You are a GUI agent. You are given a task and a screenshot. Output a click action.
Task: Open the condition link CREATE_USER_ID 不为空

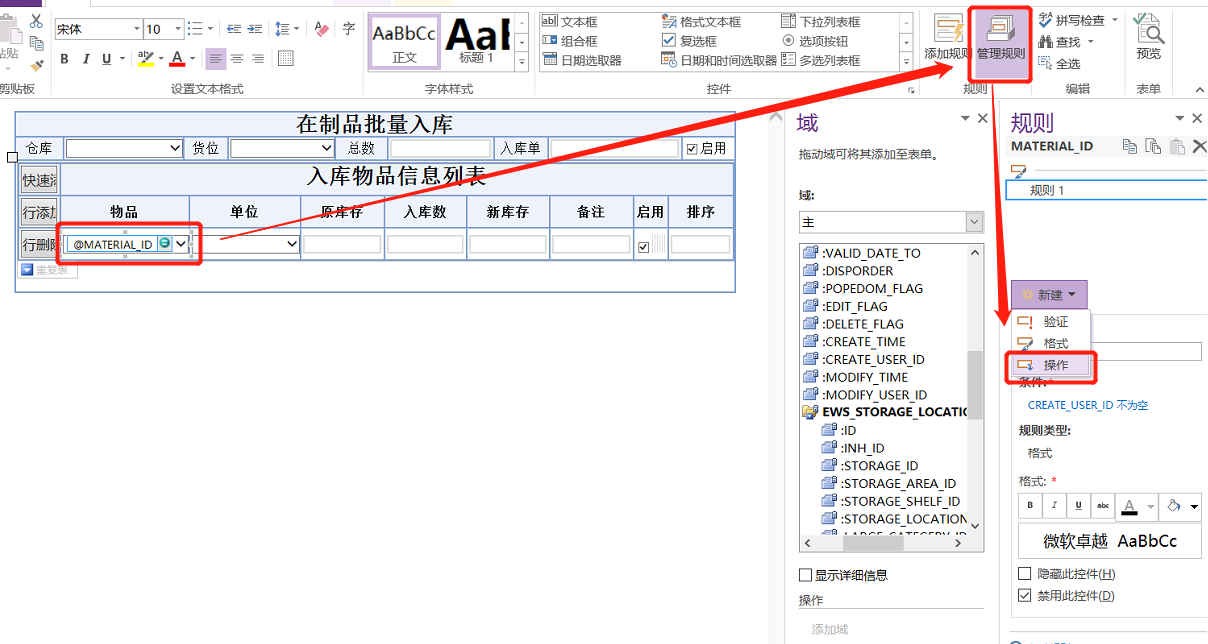point(1088,405)
